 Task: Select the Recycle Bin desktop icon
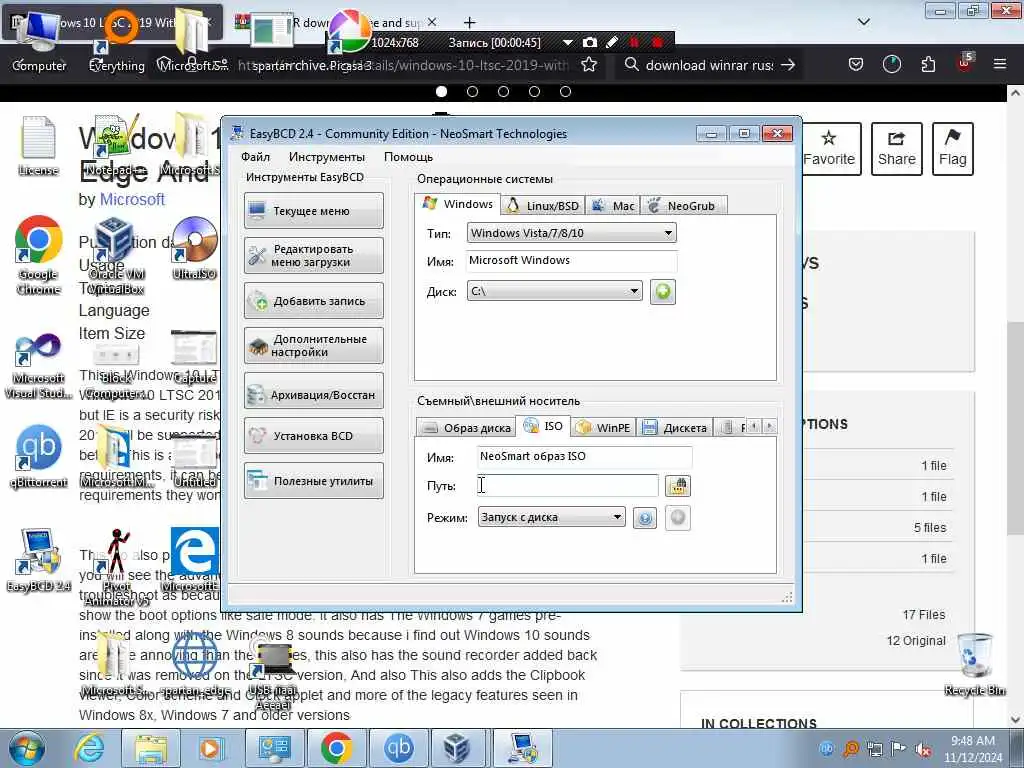point(975,664)
